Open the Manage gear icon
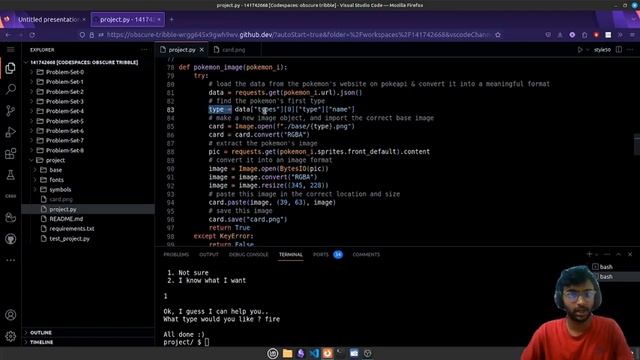The width and height of the screenshot is (640, 360). [11, 336]
